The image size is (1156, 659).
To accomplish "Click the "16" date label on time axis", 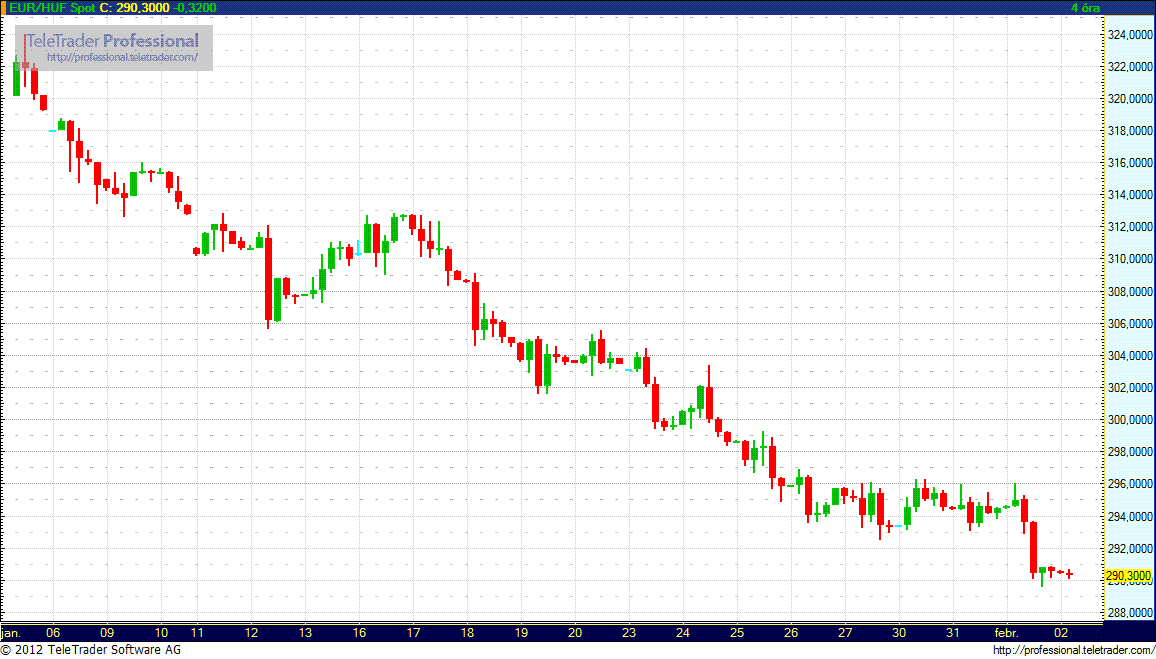I will 359,632.
